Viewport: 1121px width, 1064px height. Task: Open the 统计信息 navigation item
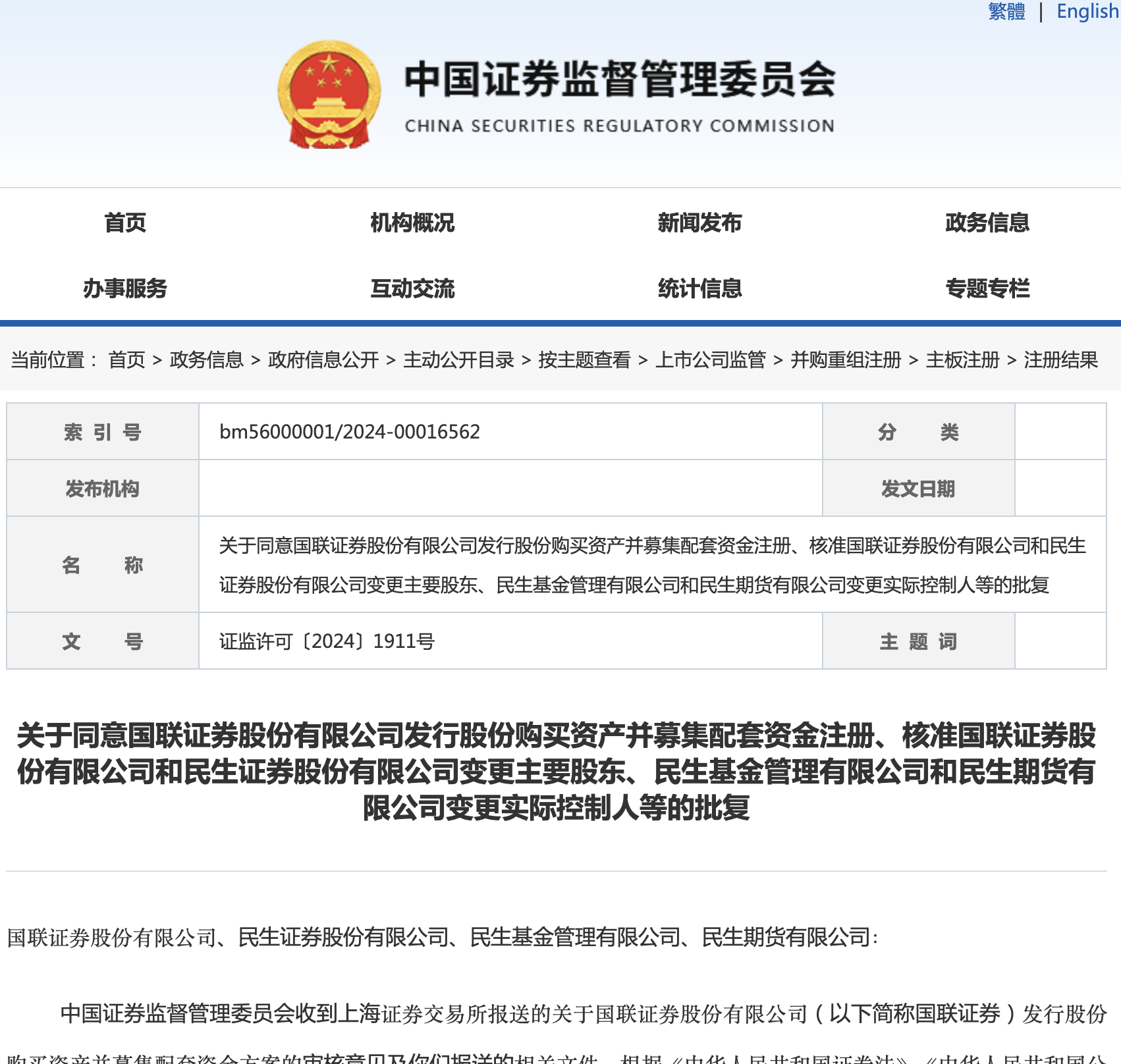pos(699,288)
